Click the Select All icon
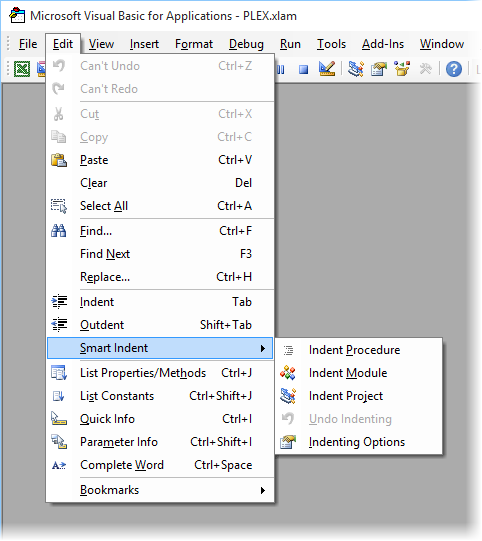 (x=59, y=206)
